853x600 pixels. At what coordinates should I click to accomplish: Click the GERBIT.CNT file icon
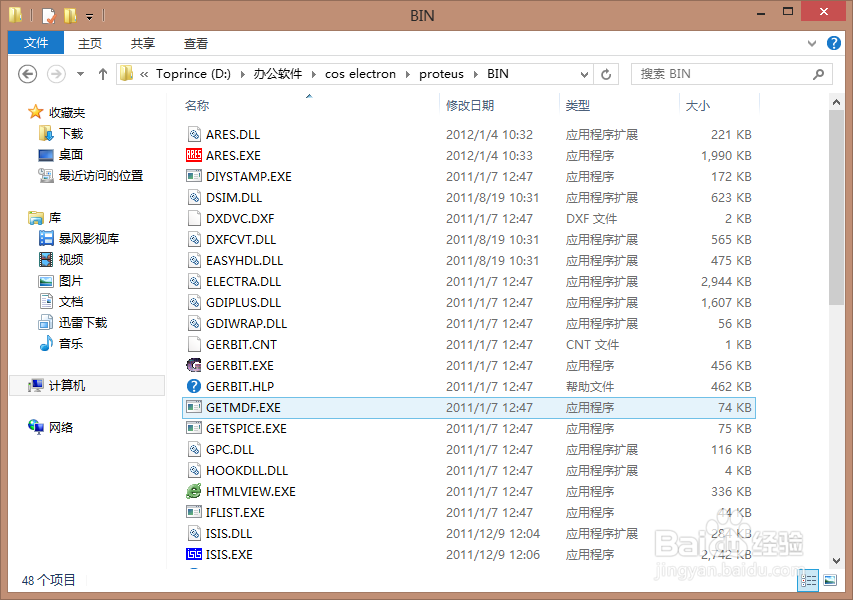194,344
